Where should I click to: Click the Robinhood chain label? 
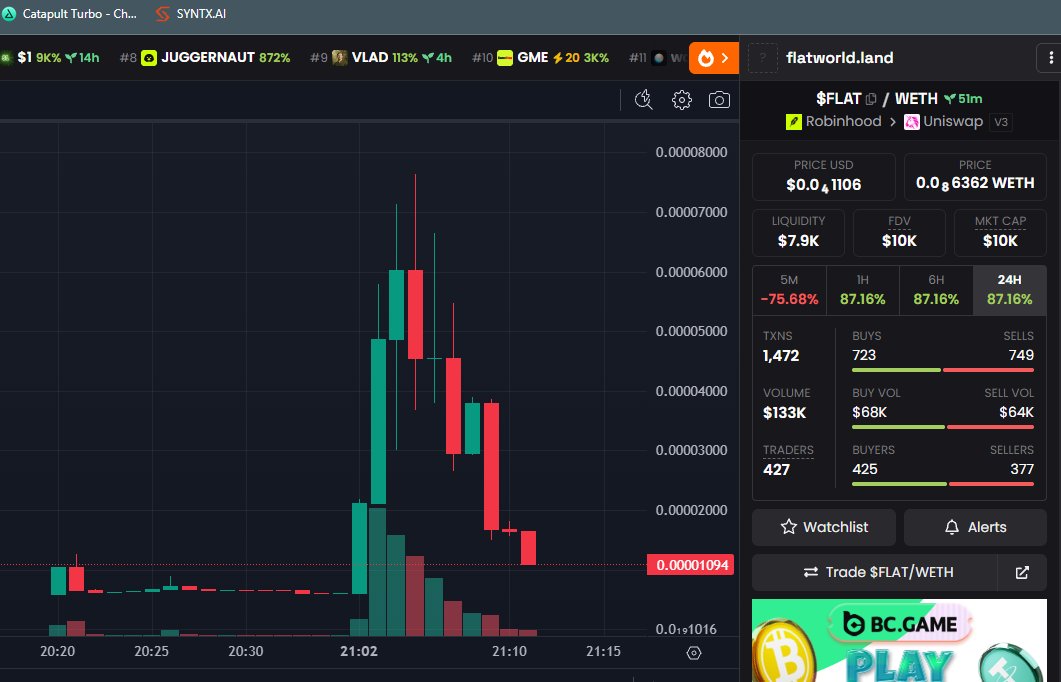pyautogui.click(x=843, y=122)
